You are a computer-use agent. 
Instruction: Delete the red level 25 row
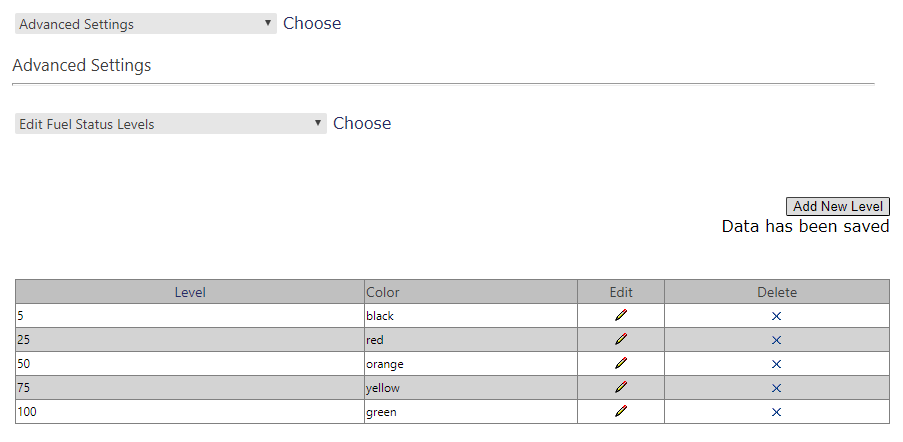point(776,340)
